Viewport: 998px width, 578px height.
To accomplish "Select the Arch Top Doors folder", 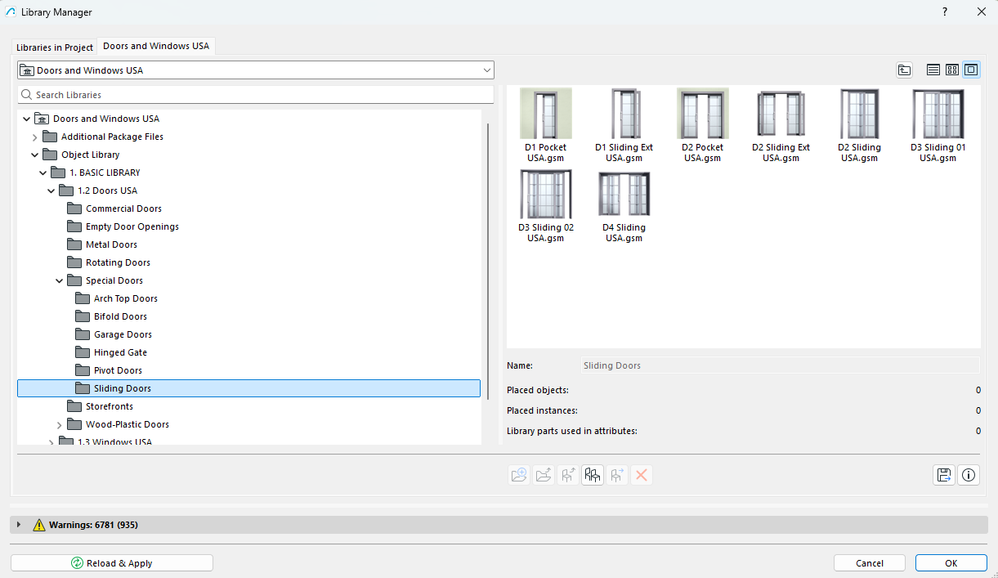I will coord(125,299).
